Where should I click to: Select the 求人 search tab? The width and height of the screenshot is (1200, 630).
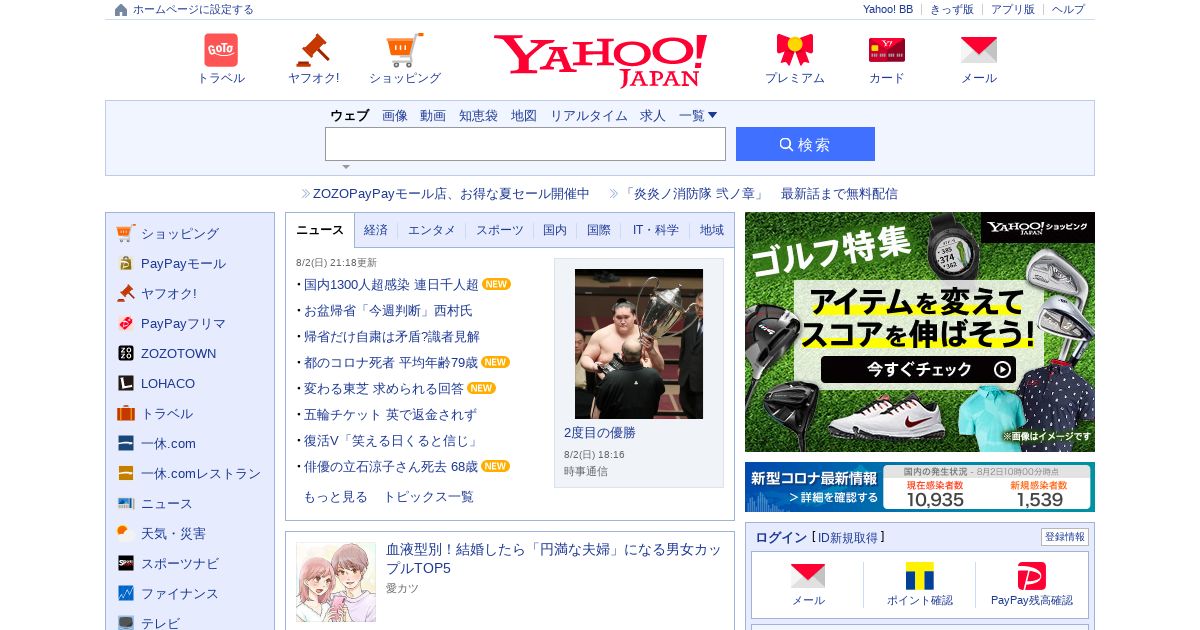pyautogui.click(x=653, y=115)
